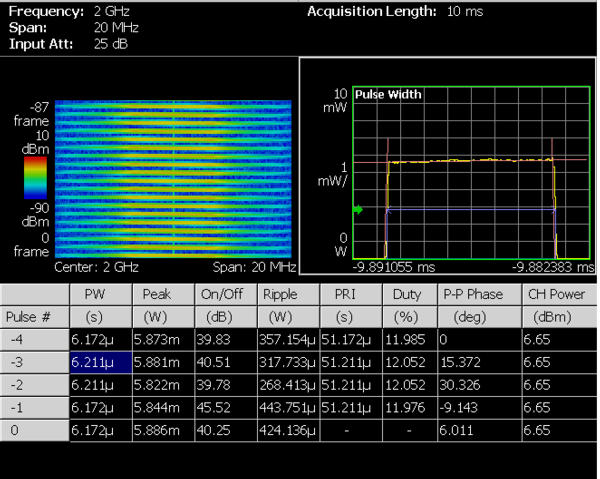Click the green arrow marker beside the pulse graph
This screenshot has width=600, height=479.
[x=358, y=209]
